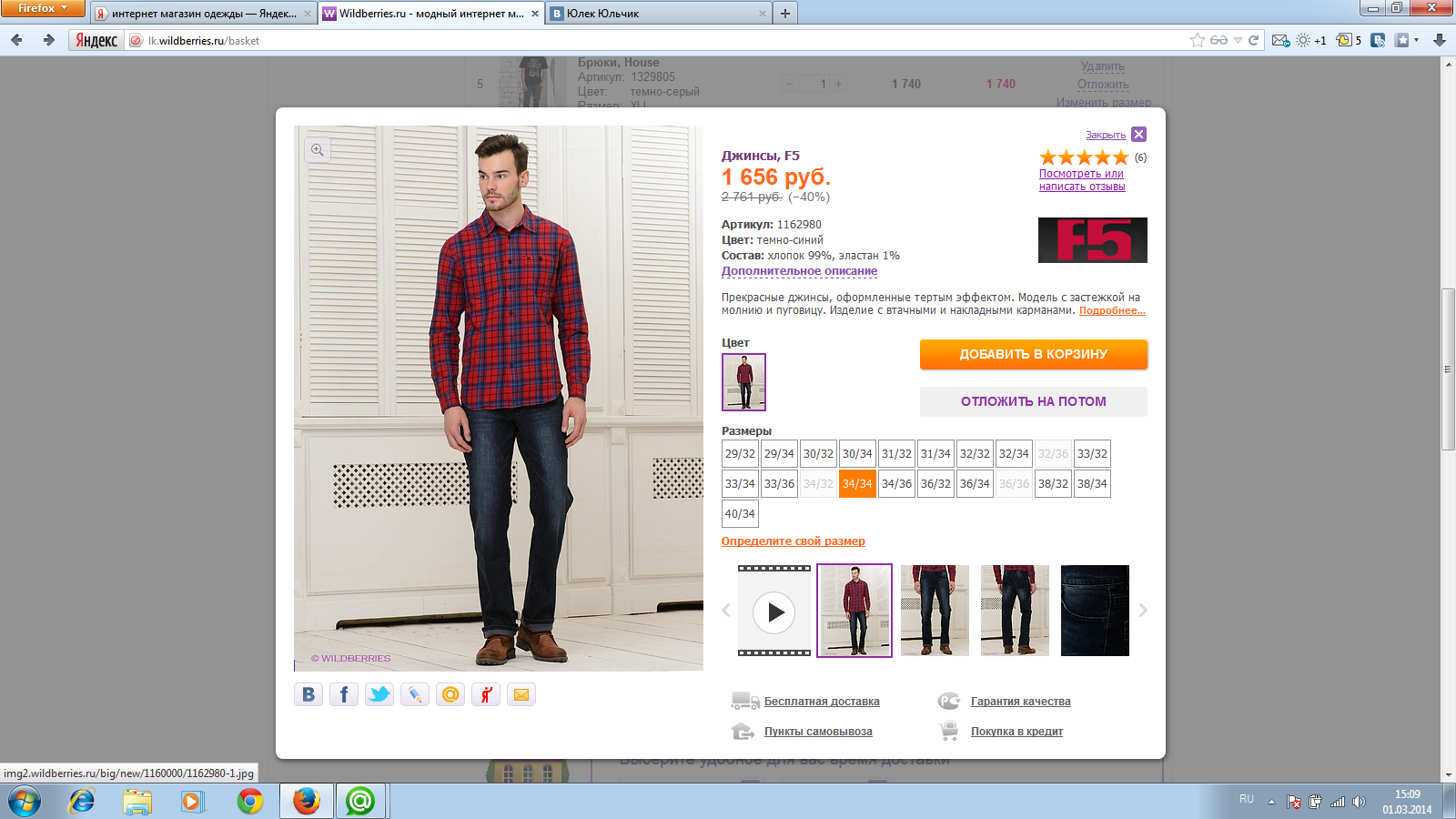Viewport: 1456px width, 819px height.
Task: Open the address bar history dropdown arrow
Action: [x=1238, y=40]
